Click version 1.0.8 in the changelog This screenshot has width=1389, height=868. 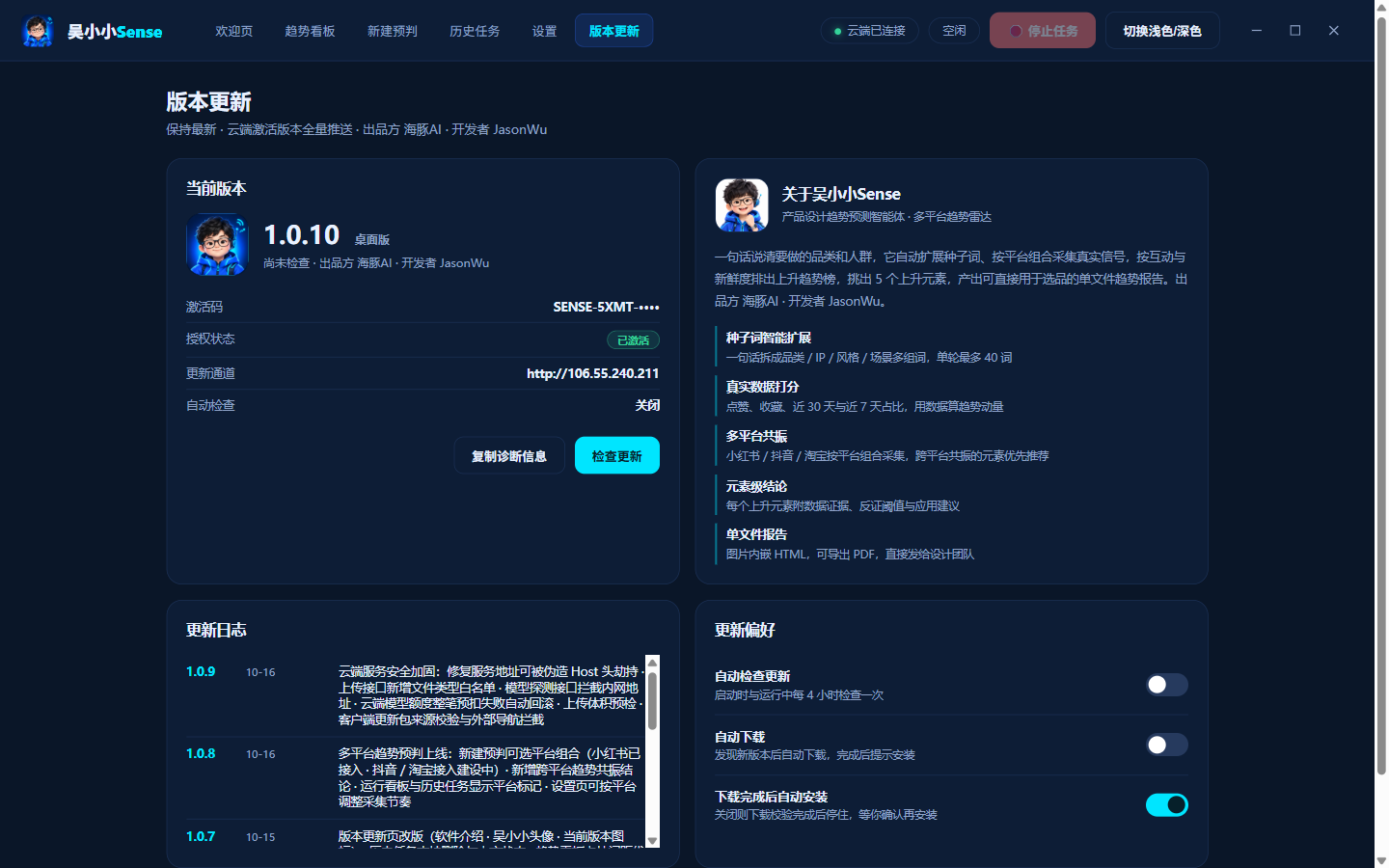201,753
